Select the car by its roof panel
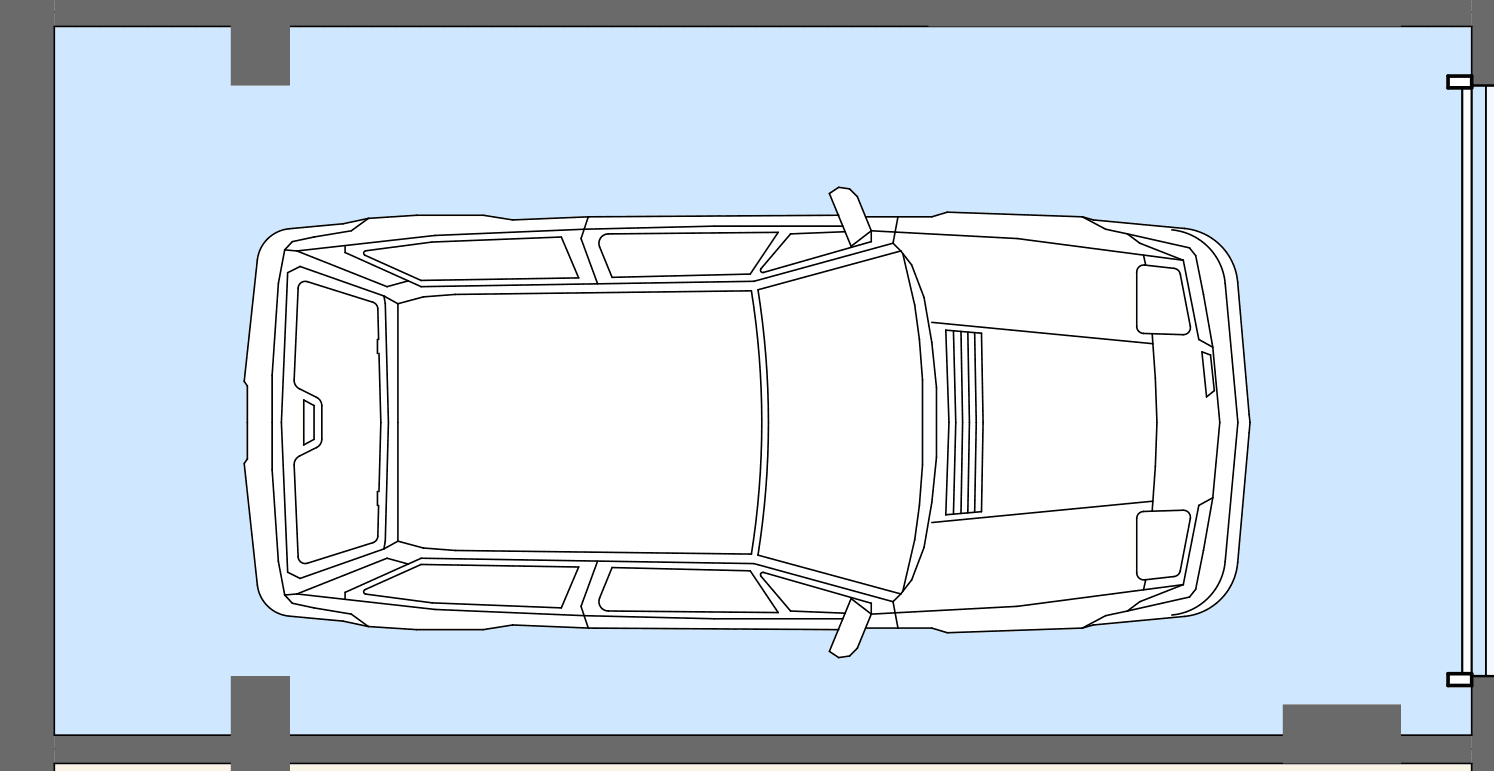This screenshot has height=771, width=1494. click(580, 423)
